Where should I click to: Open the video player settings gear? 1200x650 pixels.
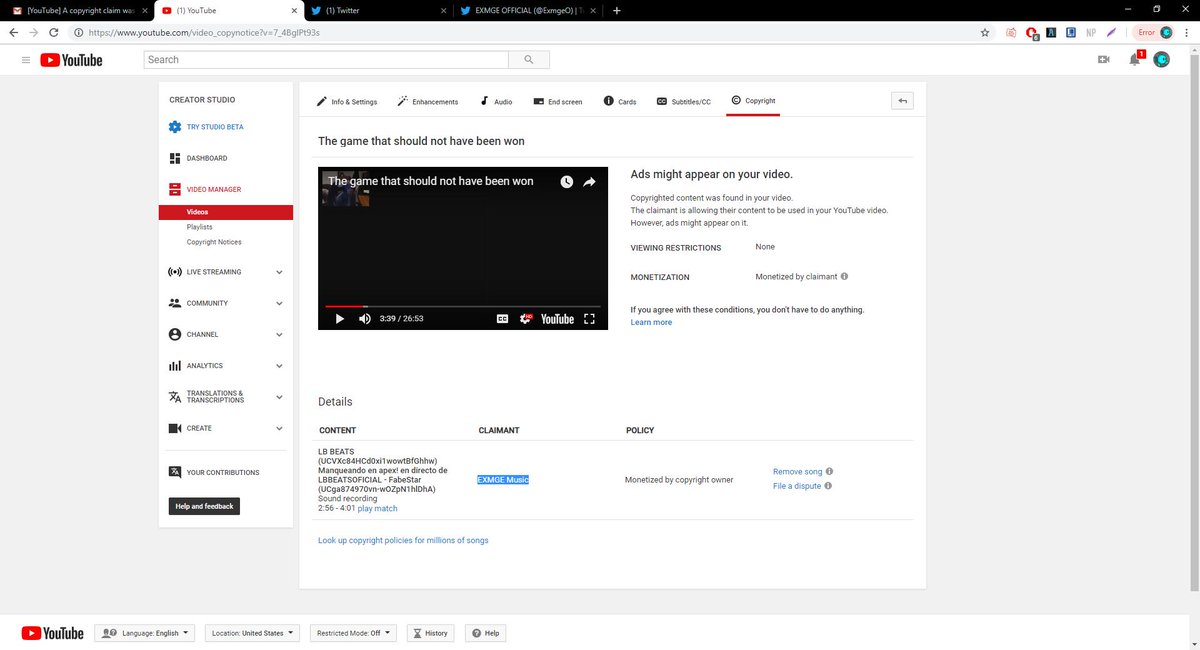pyautogui.click(x=526, y=319)
